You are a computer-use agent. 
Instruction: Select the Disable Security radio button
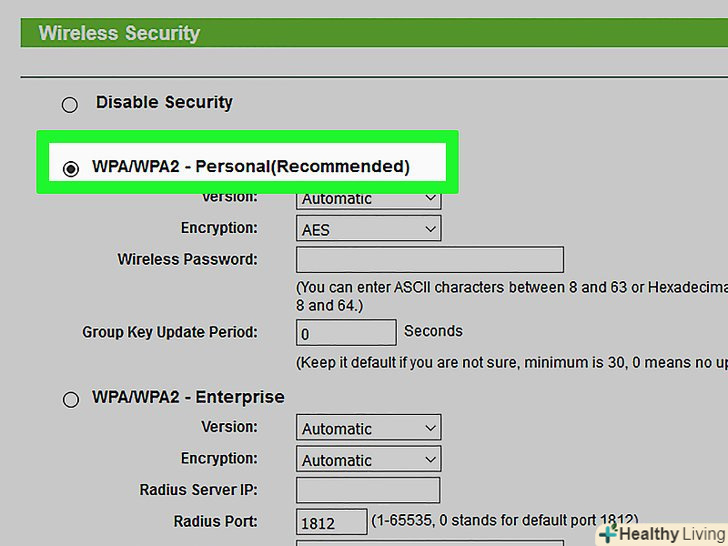[70, 104]
